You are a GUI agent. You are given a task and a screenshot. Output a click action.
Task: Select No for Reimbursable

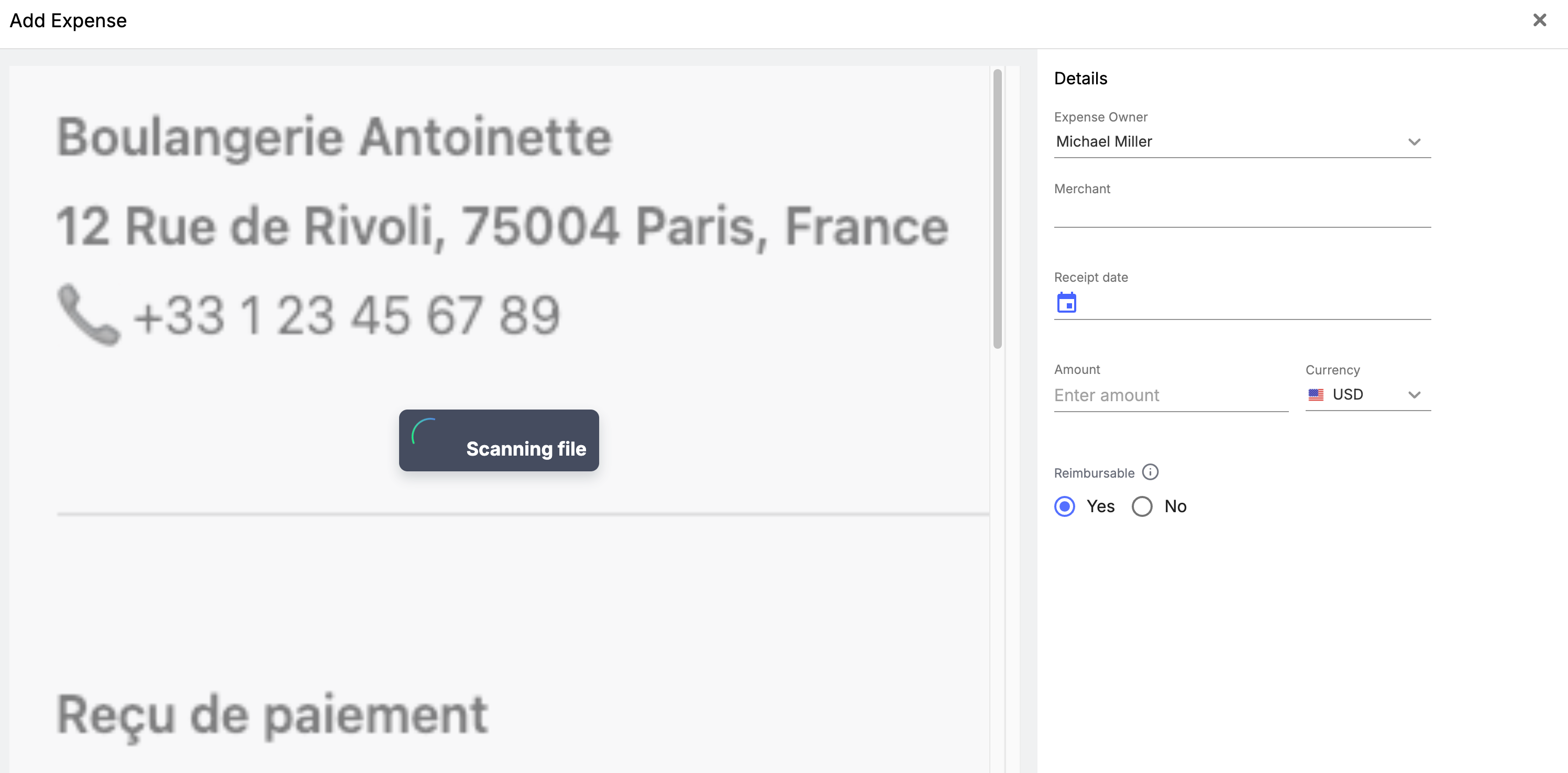[x=1142, y=506]
